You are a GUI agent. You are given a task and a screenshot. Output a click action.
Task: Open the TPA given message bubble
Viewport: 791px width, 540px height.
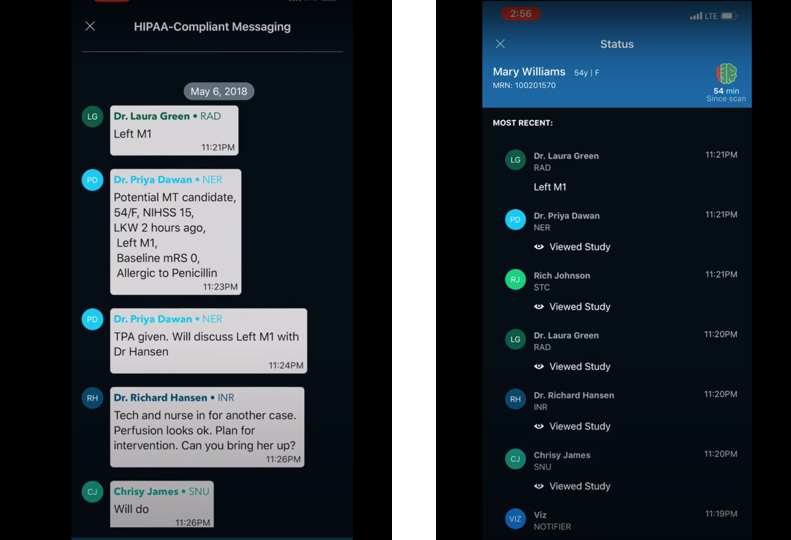tap(208, 341)
